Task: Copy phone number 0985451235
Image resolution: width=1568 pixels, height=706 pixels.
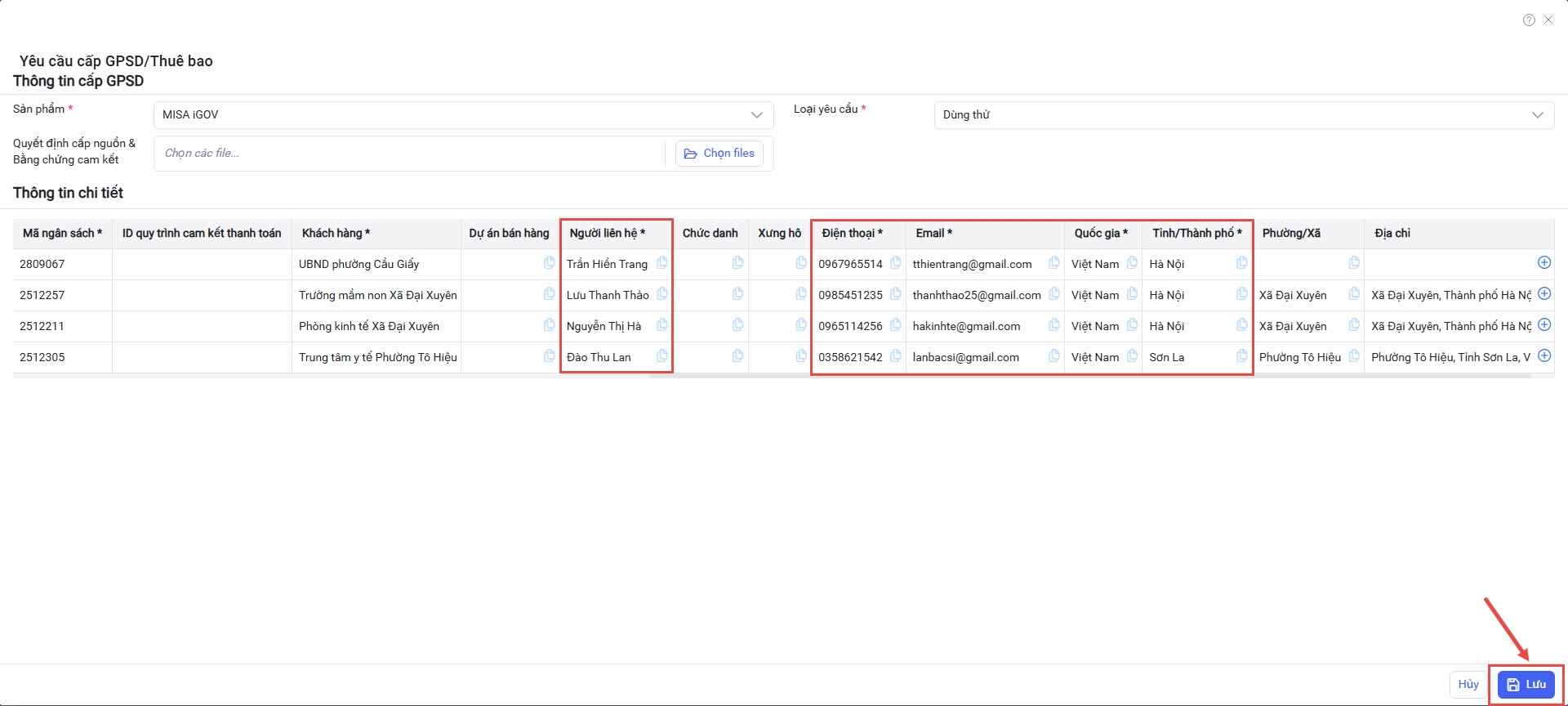Action: click(896, 294)
